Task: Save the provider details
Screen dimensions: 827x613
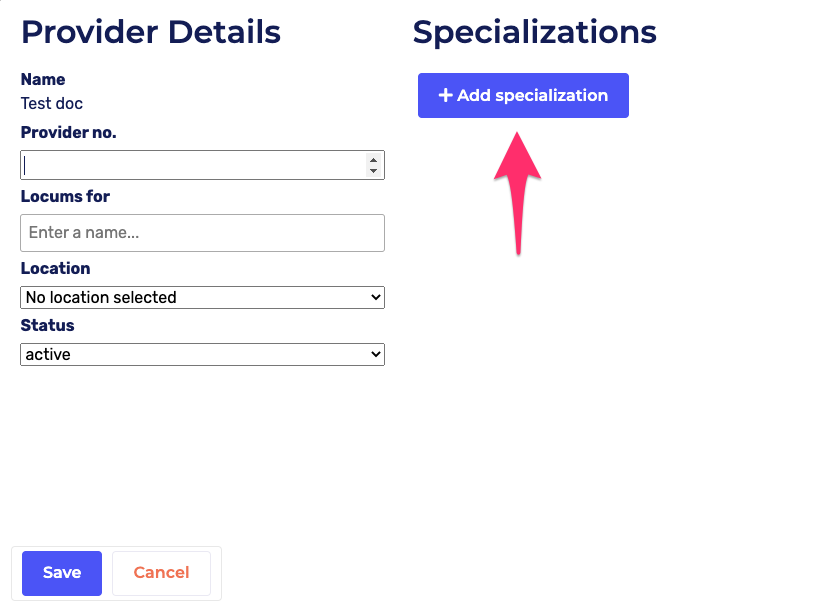Action: (x=62, y=573)
